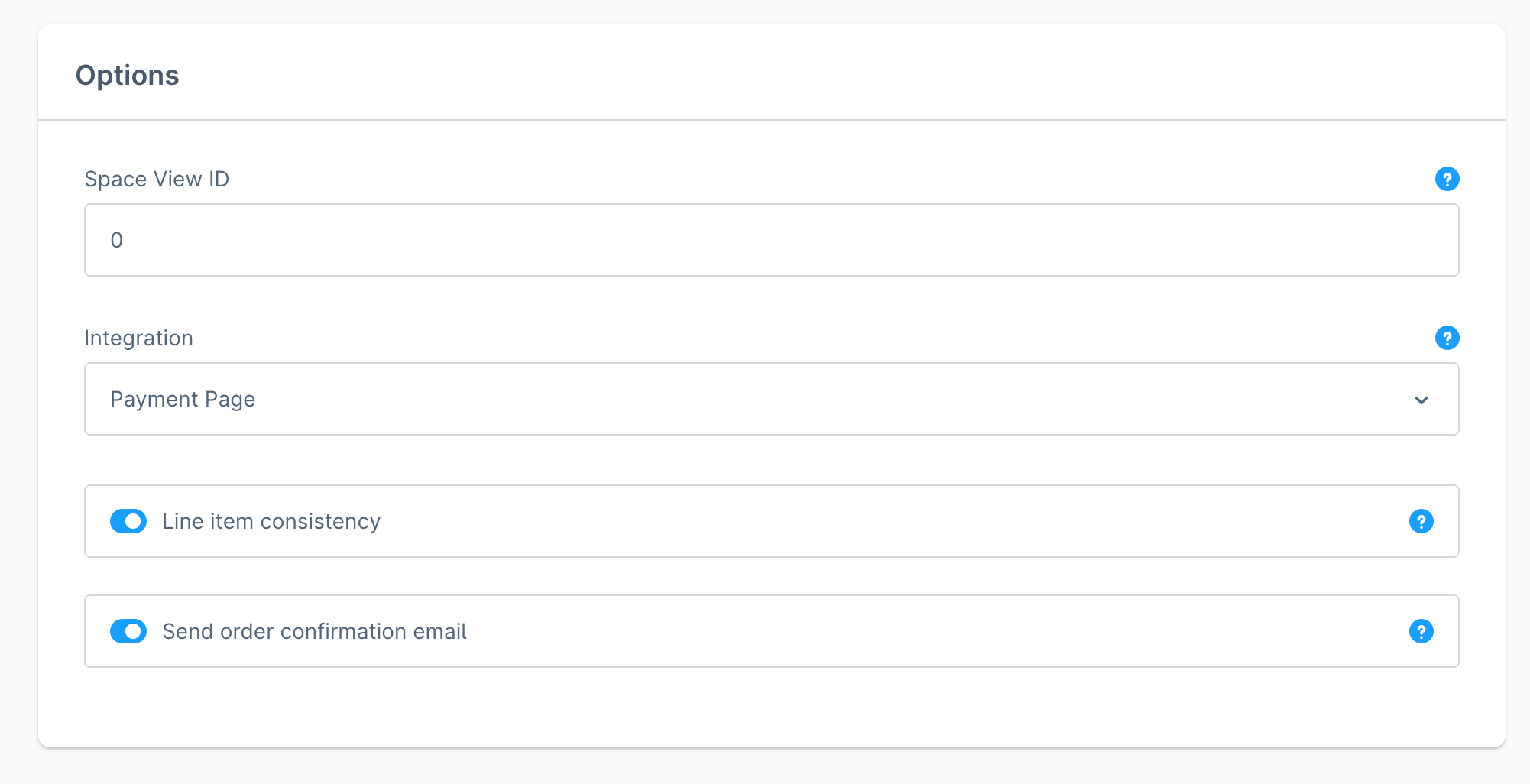
Task: Show help for Line item consistency
Action: click(1421, 521)
